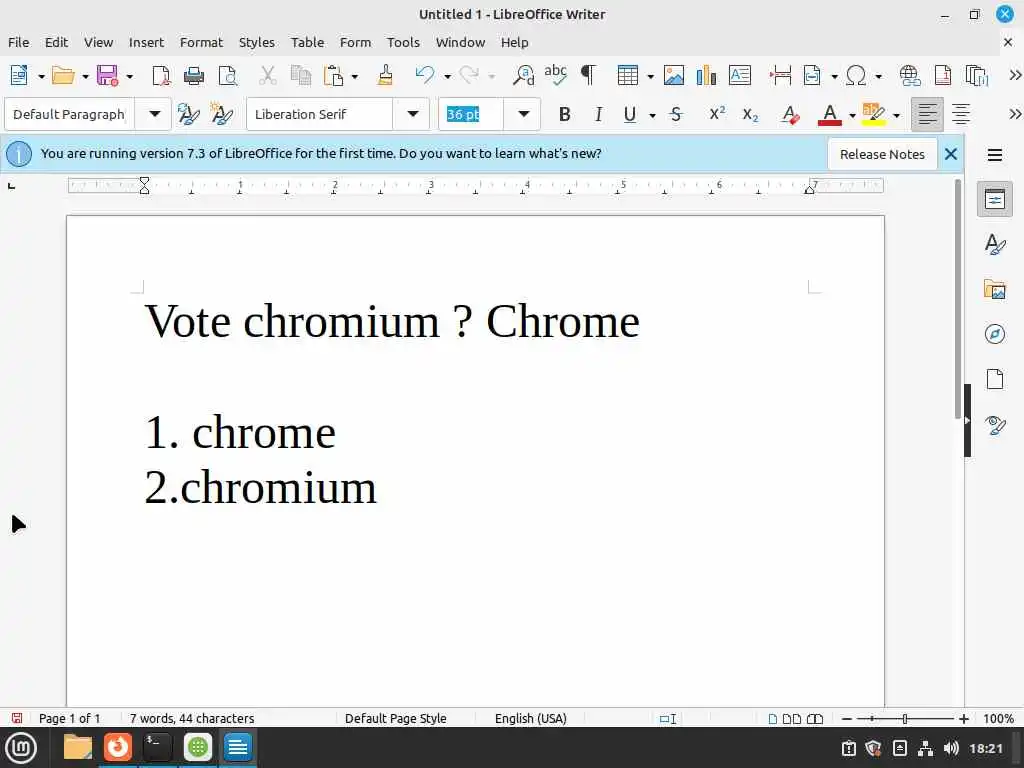Image resolution: width=1024 pixels, height=768 pixels.
Task: Open the Navigator sidebar deck
Action: click(995, 334)
